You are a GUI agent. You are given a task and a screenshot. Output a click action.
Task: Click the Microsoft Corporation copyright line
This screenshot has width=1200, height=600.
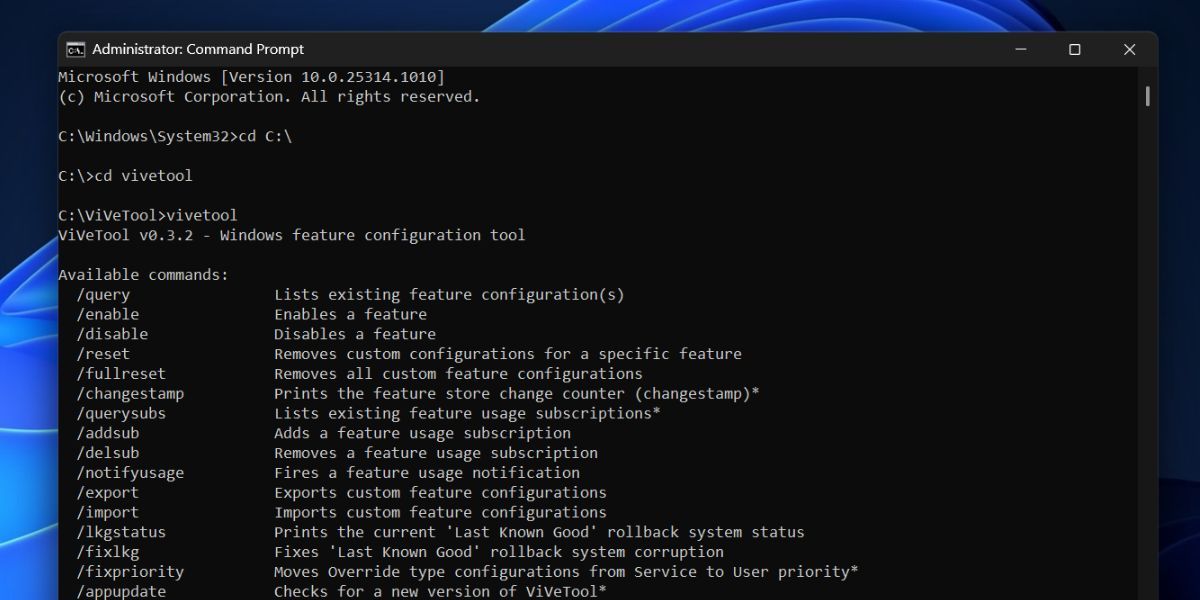pyautogui.click(x=269, y=97)
